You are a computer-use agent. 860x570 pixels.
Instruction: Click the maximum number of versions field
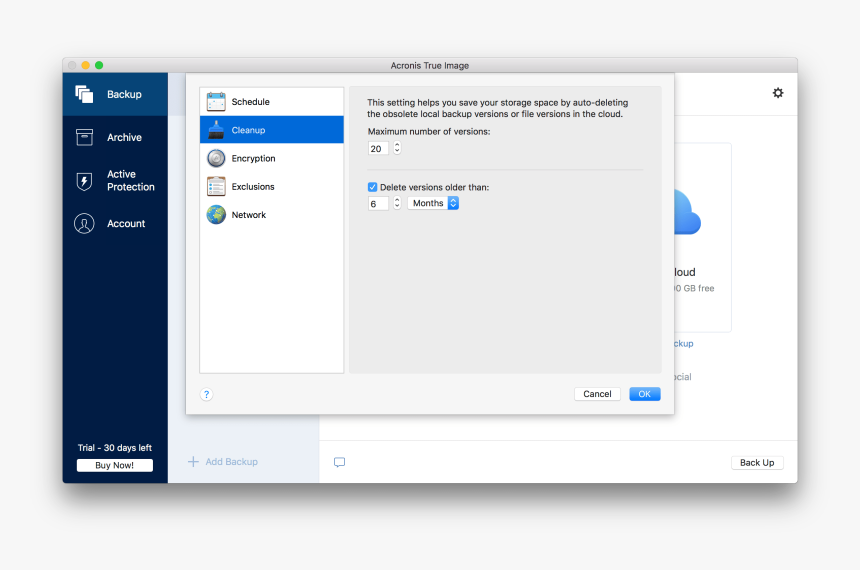click(x=378, y=148)
